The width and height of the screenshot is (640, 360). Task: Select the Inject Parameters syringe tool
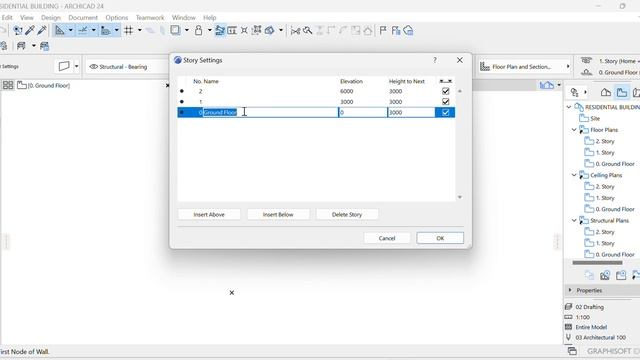[41, 30]
